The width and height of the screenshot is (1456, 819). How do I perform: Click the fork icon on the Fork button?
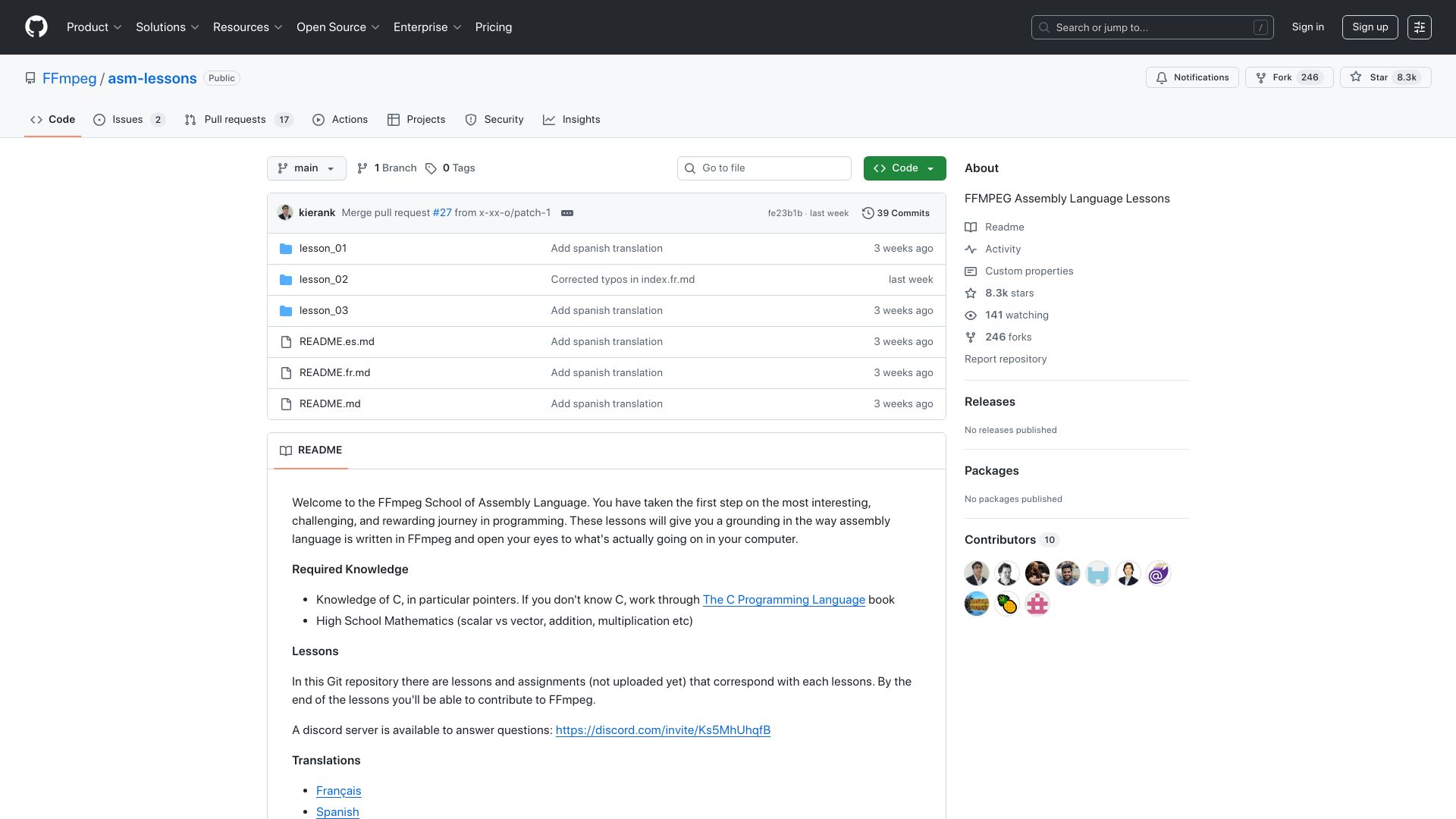[x=1261, y=78]
